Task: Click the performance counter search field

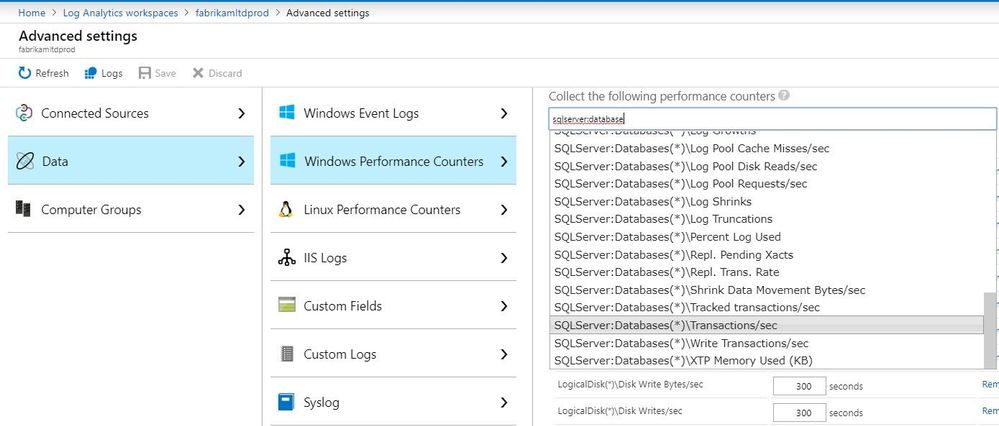Action: tap(772, 118)
